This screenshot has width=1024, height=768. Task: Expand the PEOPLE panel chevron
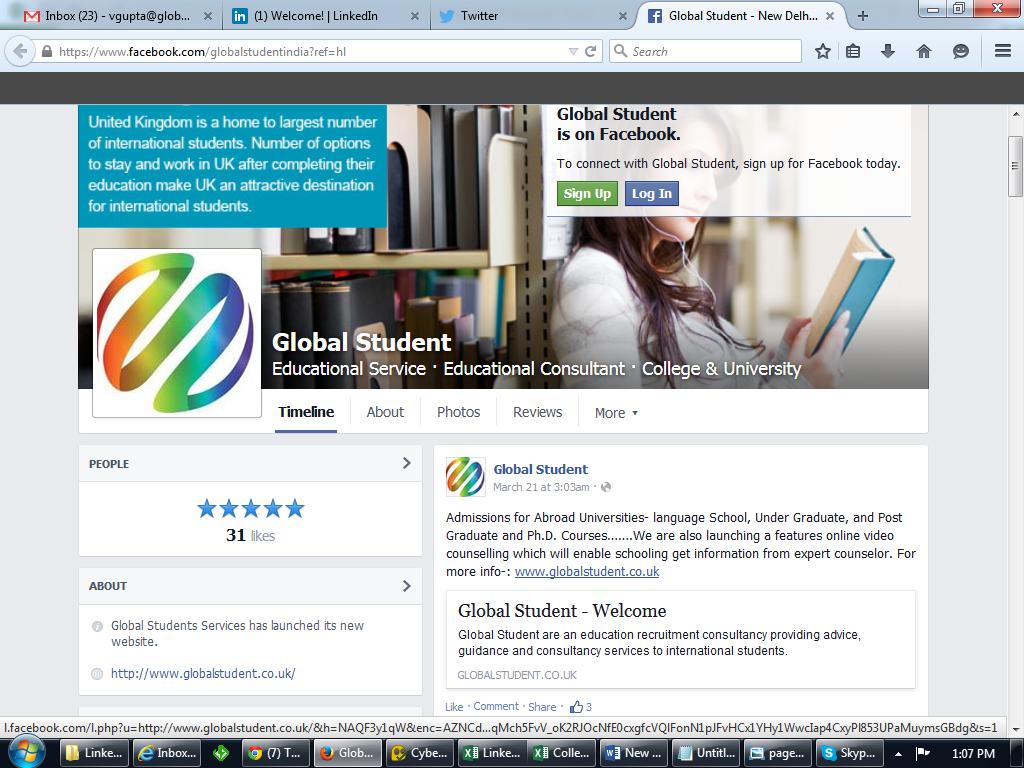pos(406,463)
